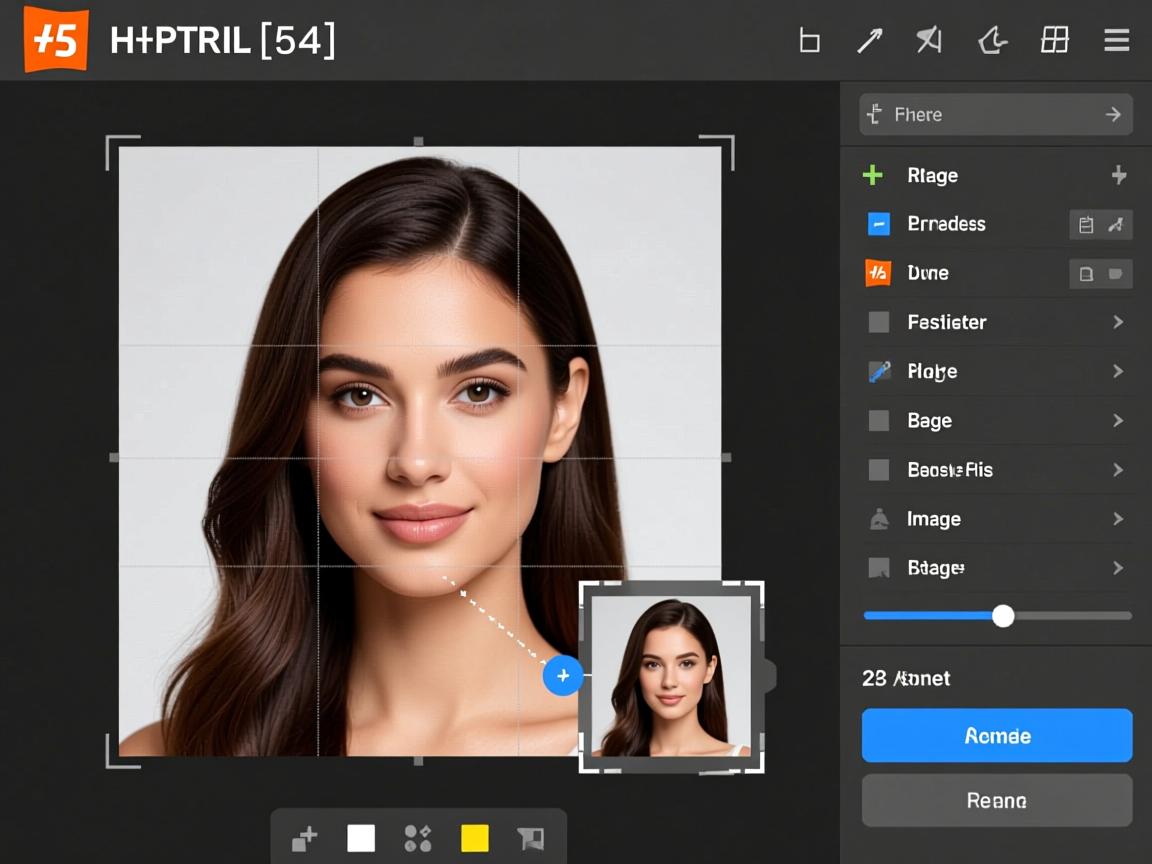Click the blue pen icon beside Plobe
1152x864 pixels.
(x=879, y=372)
